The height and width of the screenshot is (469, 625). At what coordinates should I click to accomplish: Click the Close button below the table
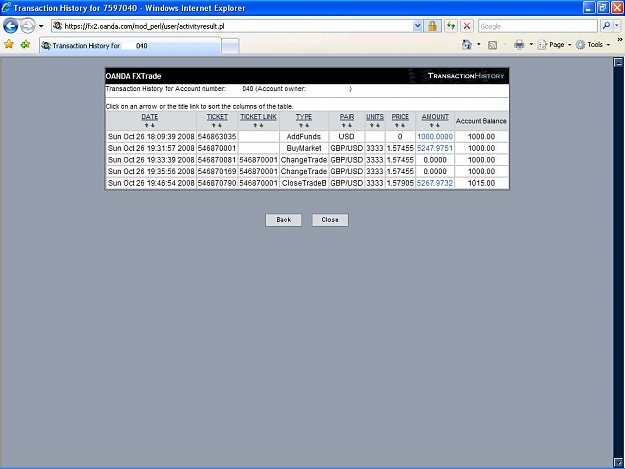click(x=330, y=220)
